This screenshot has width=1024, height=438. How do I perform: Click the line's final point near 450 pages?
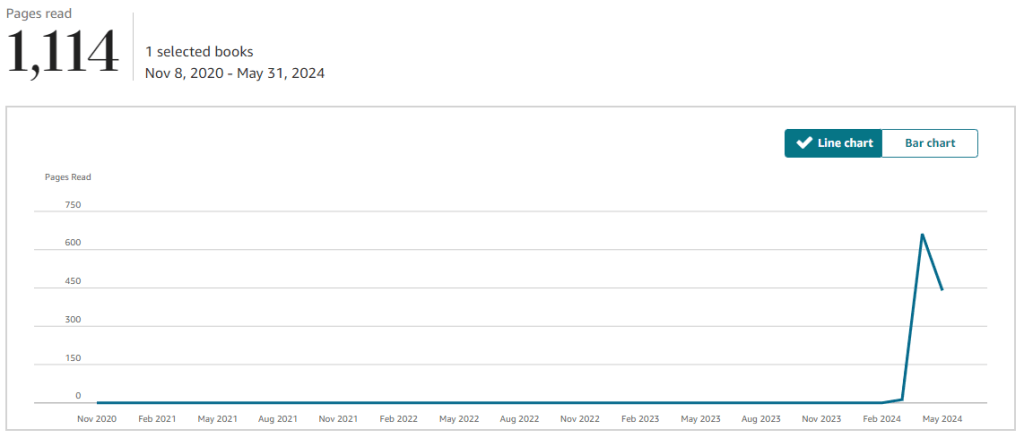[x=942, y=290]
